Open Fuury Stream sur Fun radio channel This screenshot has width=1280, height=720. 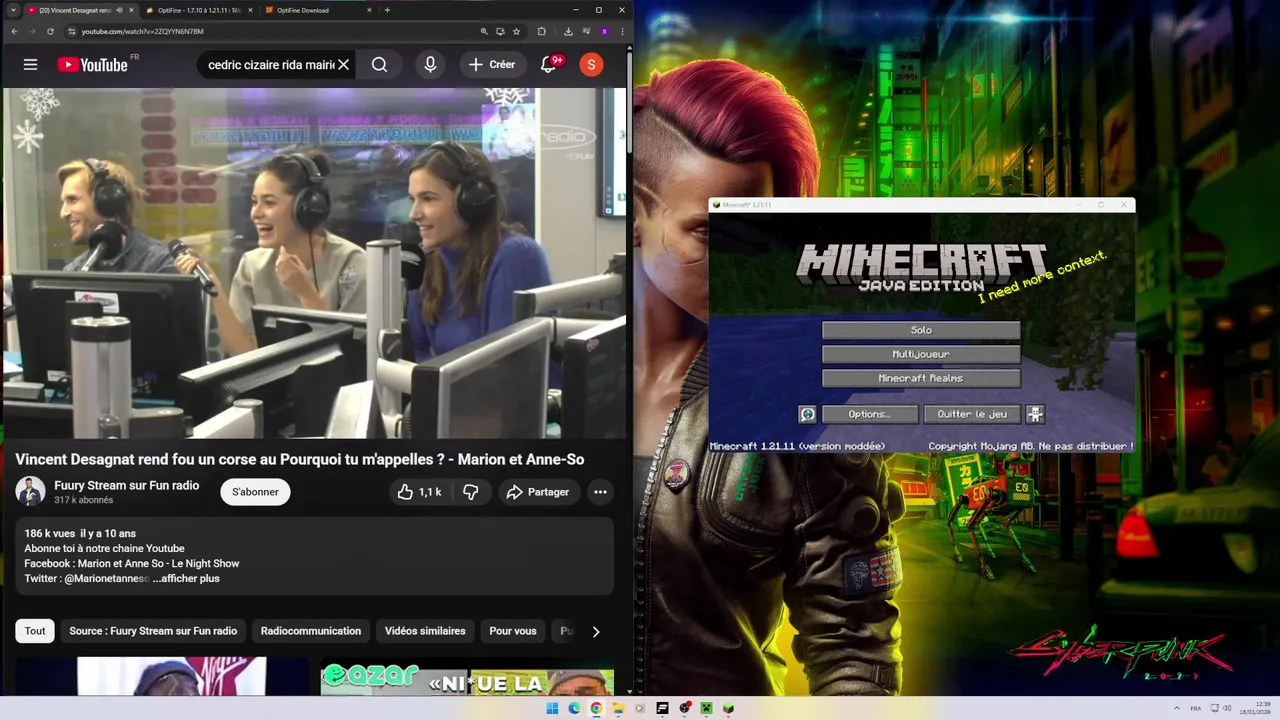point(127,485)
